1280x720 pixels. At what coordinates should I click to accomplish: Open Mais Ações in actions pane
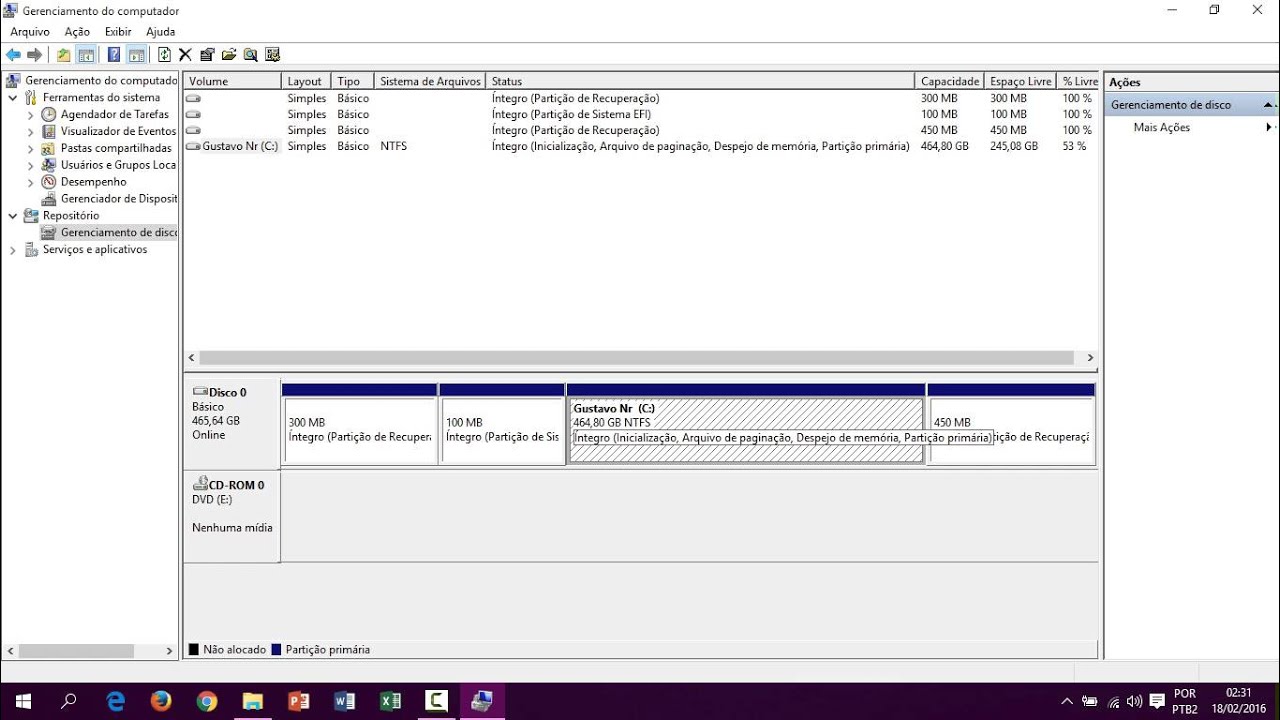[1162, 128]
